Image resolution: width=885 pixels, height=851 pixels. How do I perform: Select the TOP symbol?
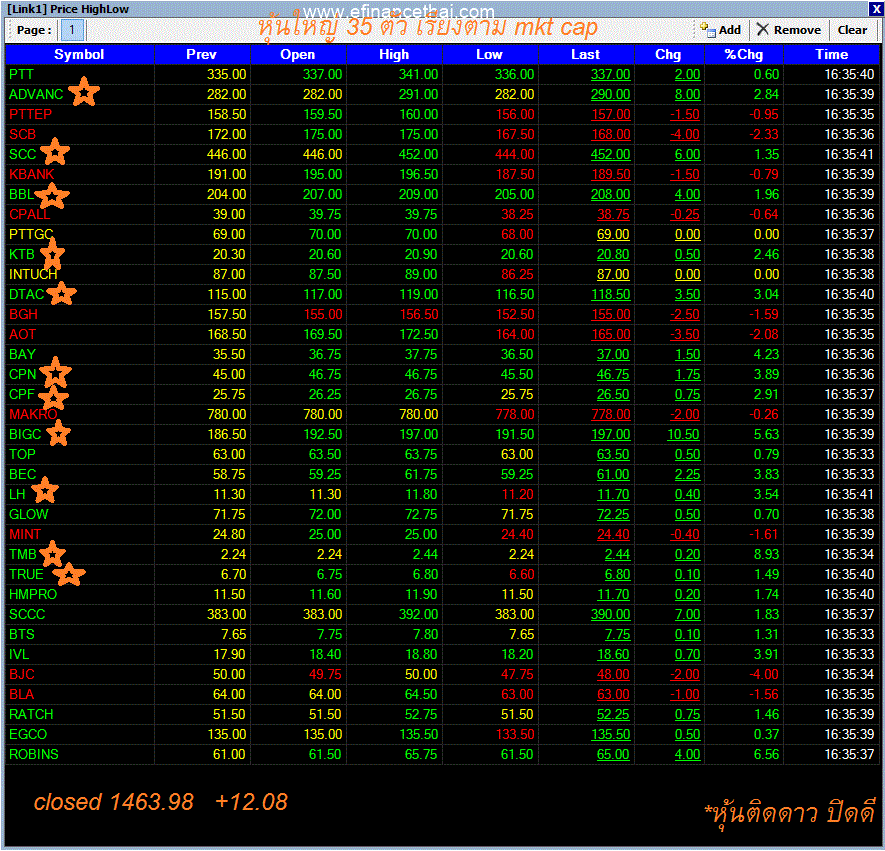23,455
